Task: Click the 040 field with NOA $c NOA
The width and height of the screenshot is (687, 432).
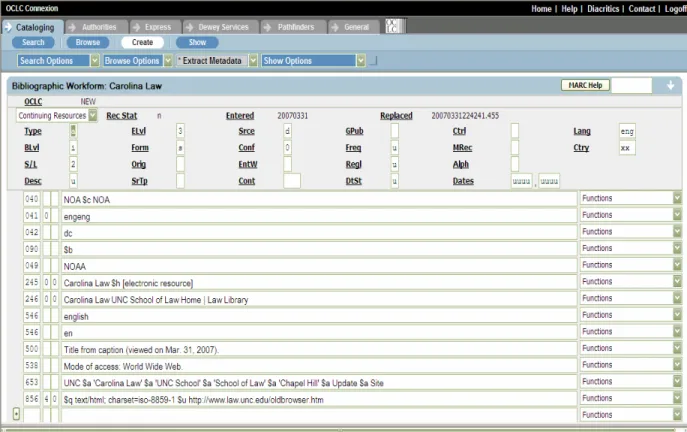Action: coord(319,200)
